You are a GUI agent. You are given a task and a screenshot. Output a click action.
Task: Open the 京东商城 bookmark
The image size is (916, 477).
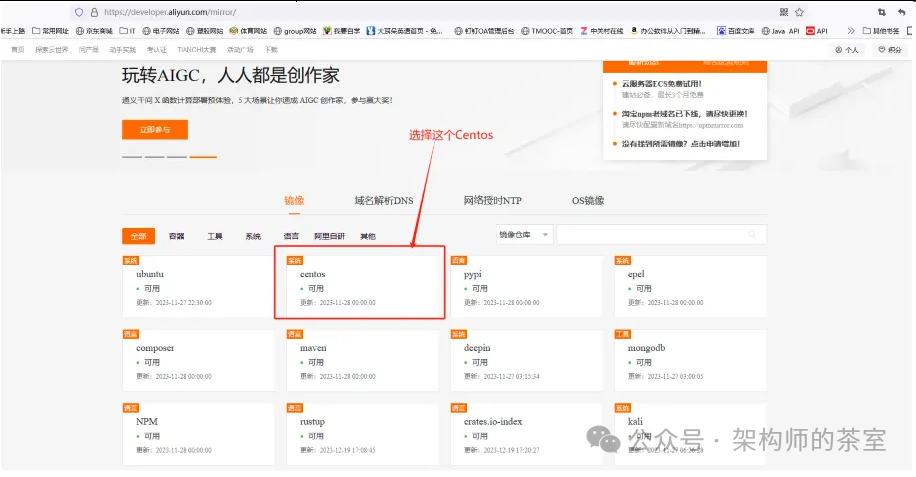pos(94,31)
